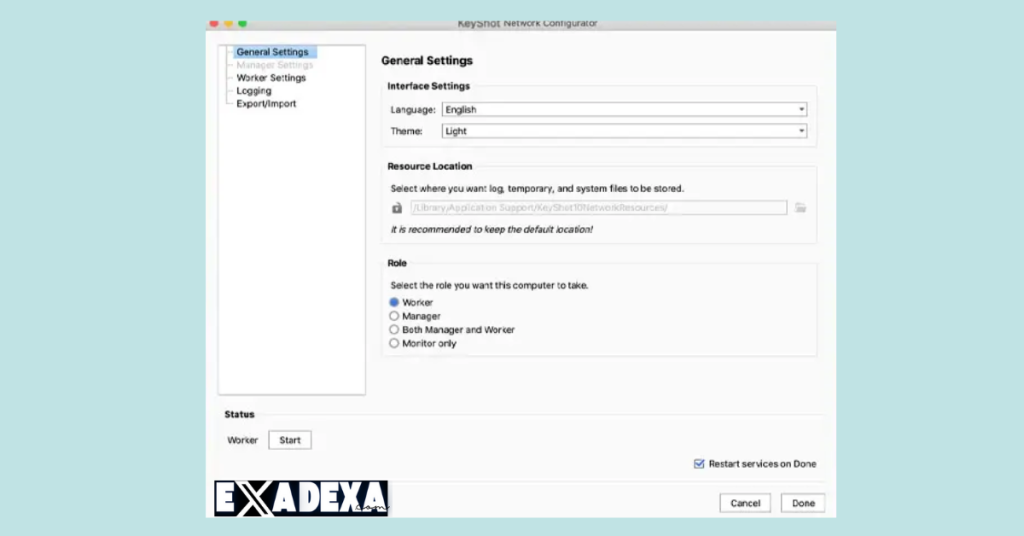Image resolution: width=1024 pixels, height=536 pixels.
Task: Click the lock icon beside resource path
Action: [397, 208]
